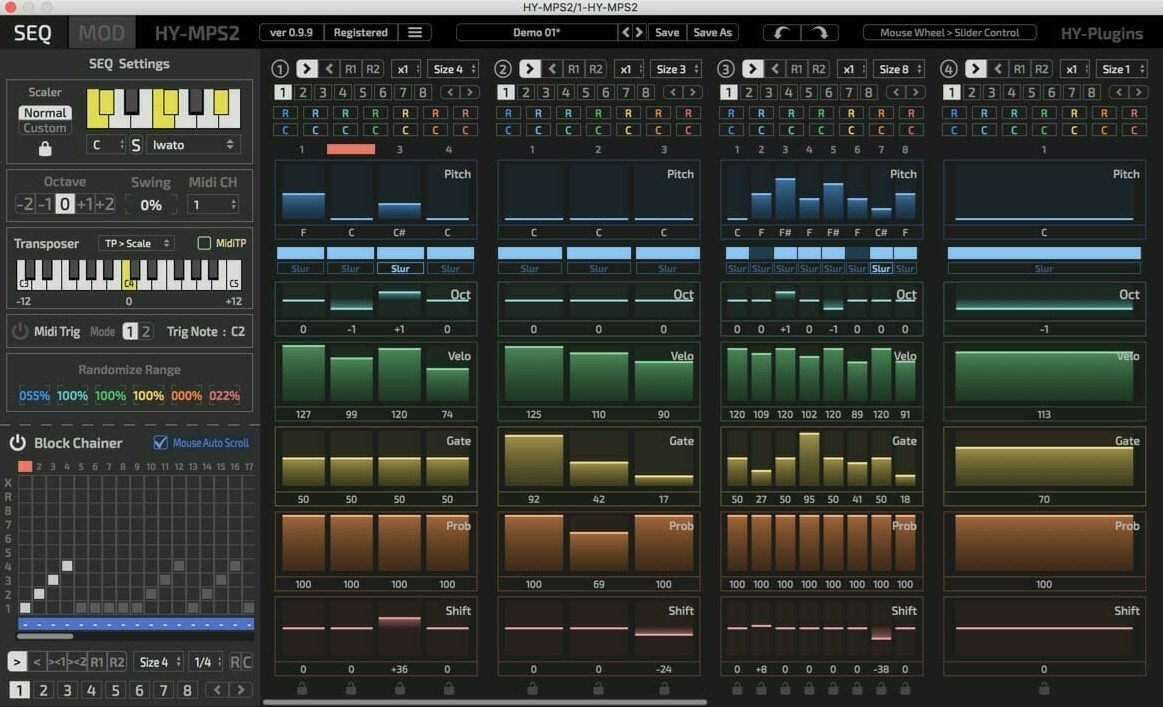Select Custom scaler mode
This screenshot has height=707, width=1163.
45,128
